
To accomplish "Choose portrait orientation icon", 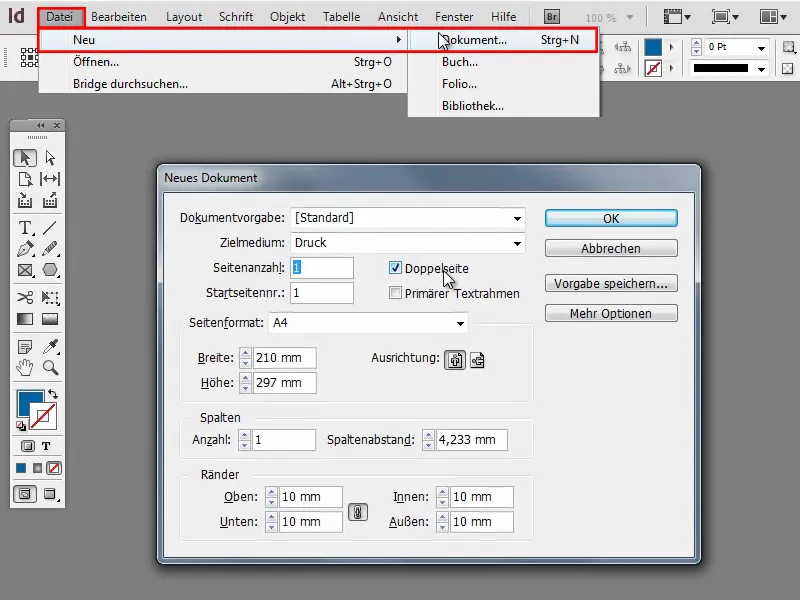I will 455,360.
